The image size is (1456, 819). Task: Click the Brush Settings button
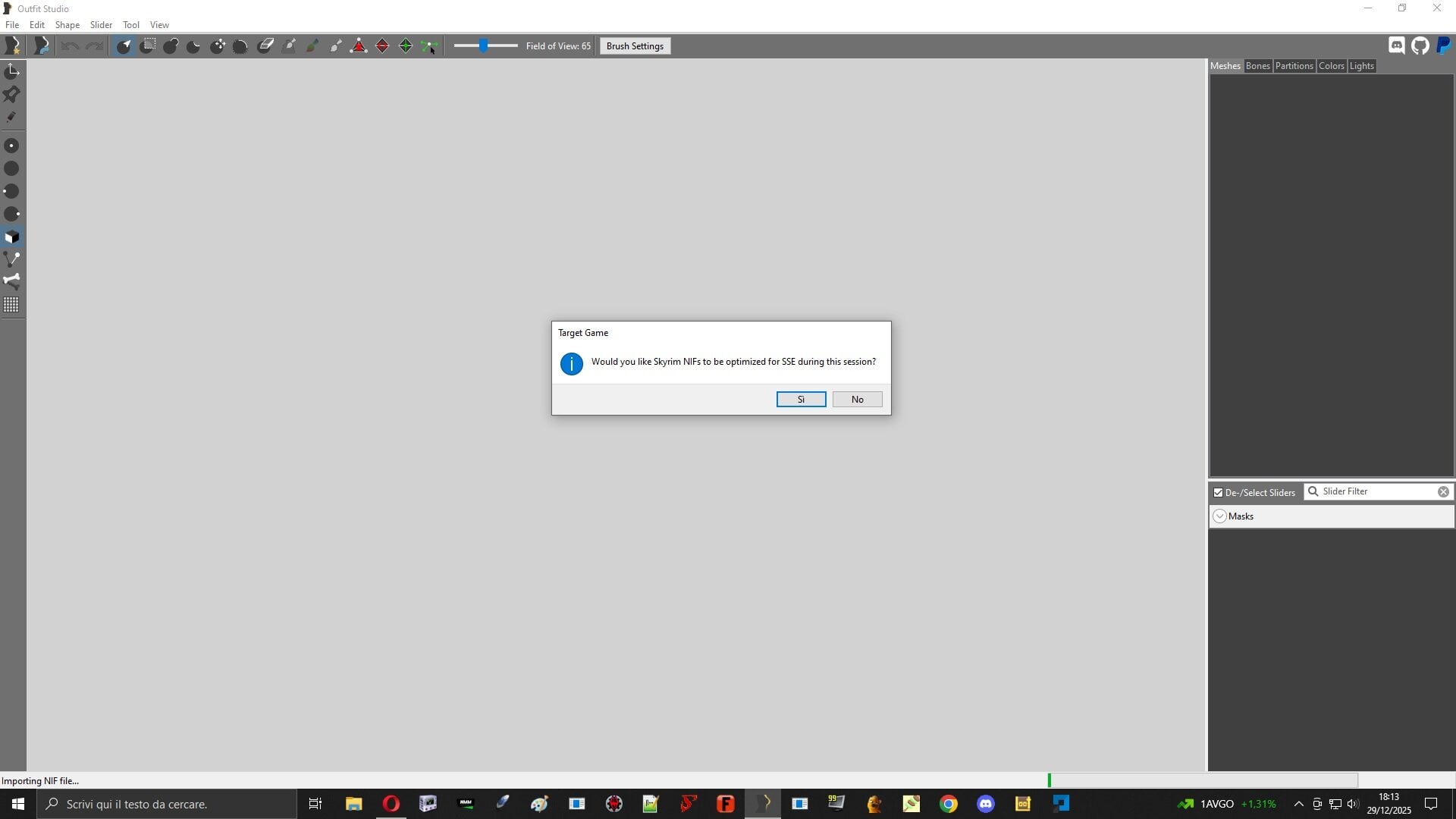tap(635, 46)
